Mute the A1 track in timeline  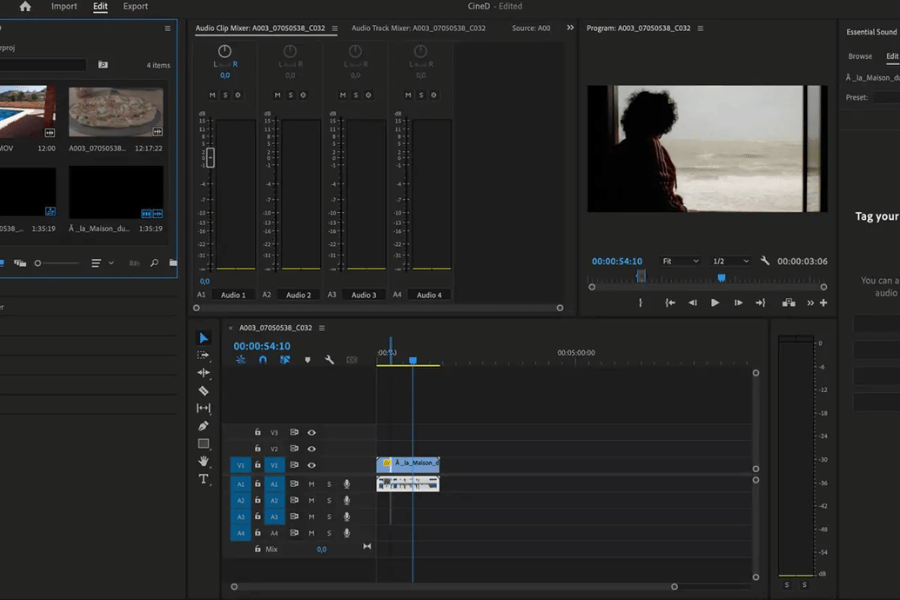[x=311, y=484]
